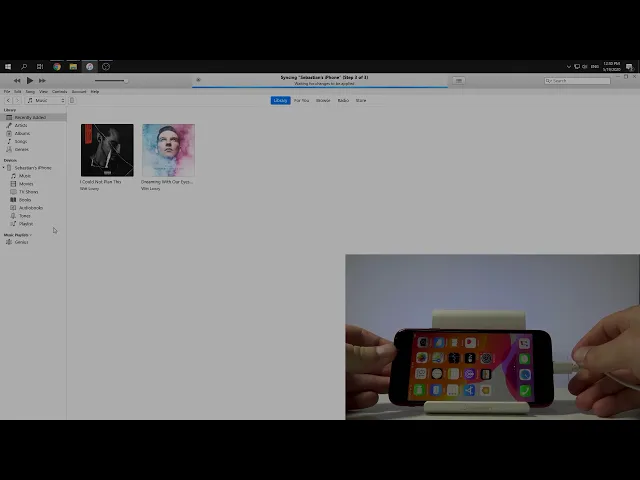This screenshot has width=640, height=480.
Task: Adjust the volume slider
Action: pos(110,80)
